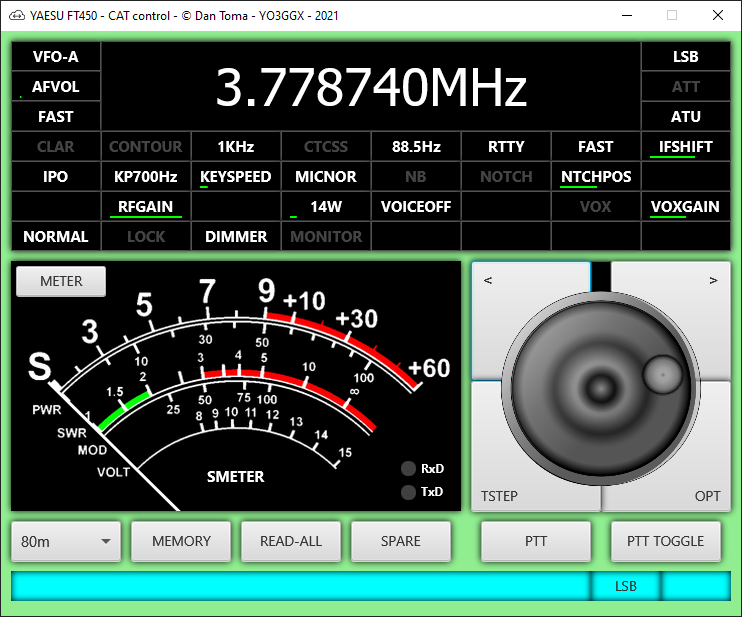Screen dimensions: 742x617
Task: Click the small finger dimple on the tuning dial
Action: pos(662,374)
